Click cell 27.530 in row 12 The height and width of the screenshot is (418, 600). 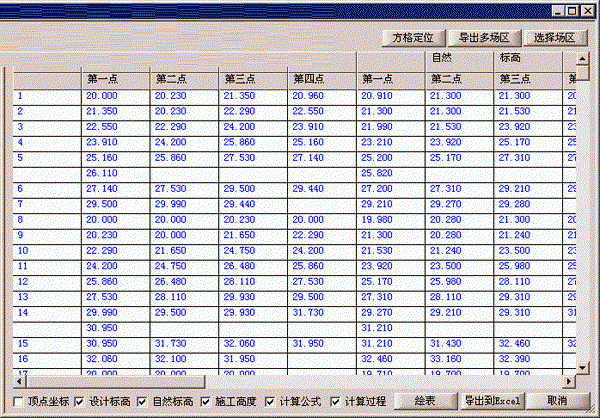322,282
